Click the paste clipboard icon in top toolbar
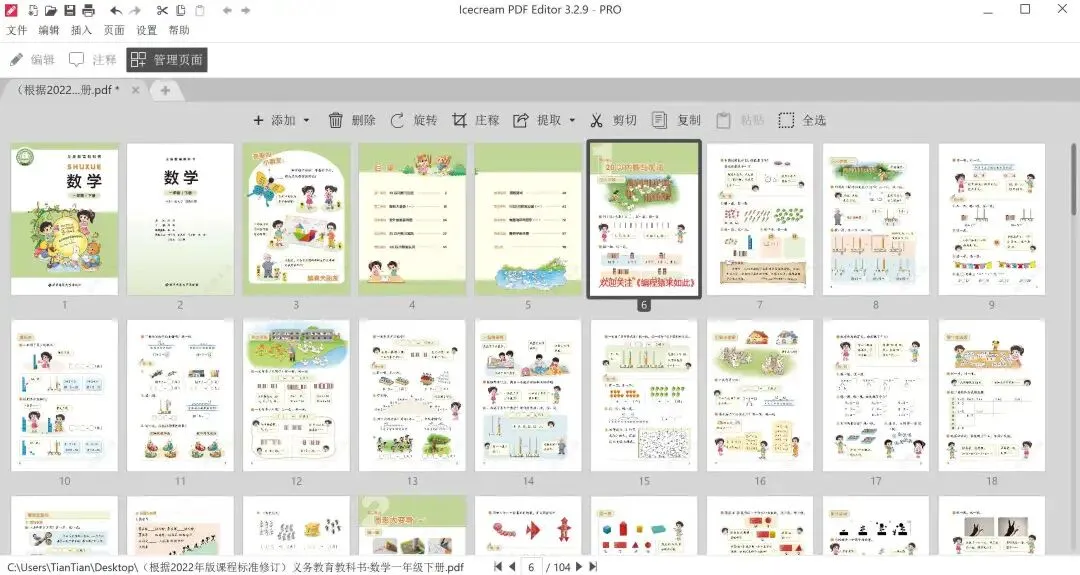This screenshot has height=575, width=1080. [200, 10]
